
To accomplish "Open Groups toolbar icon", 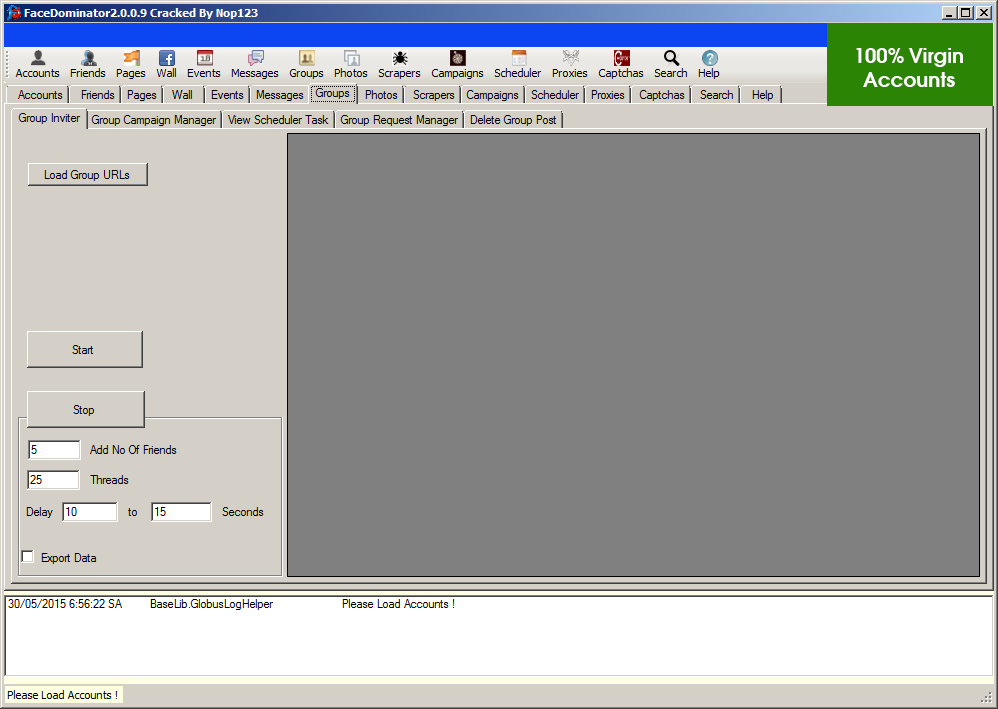I will point(306,65).
